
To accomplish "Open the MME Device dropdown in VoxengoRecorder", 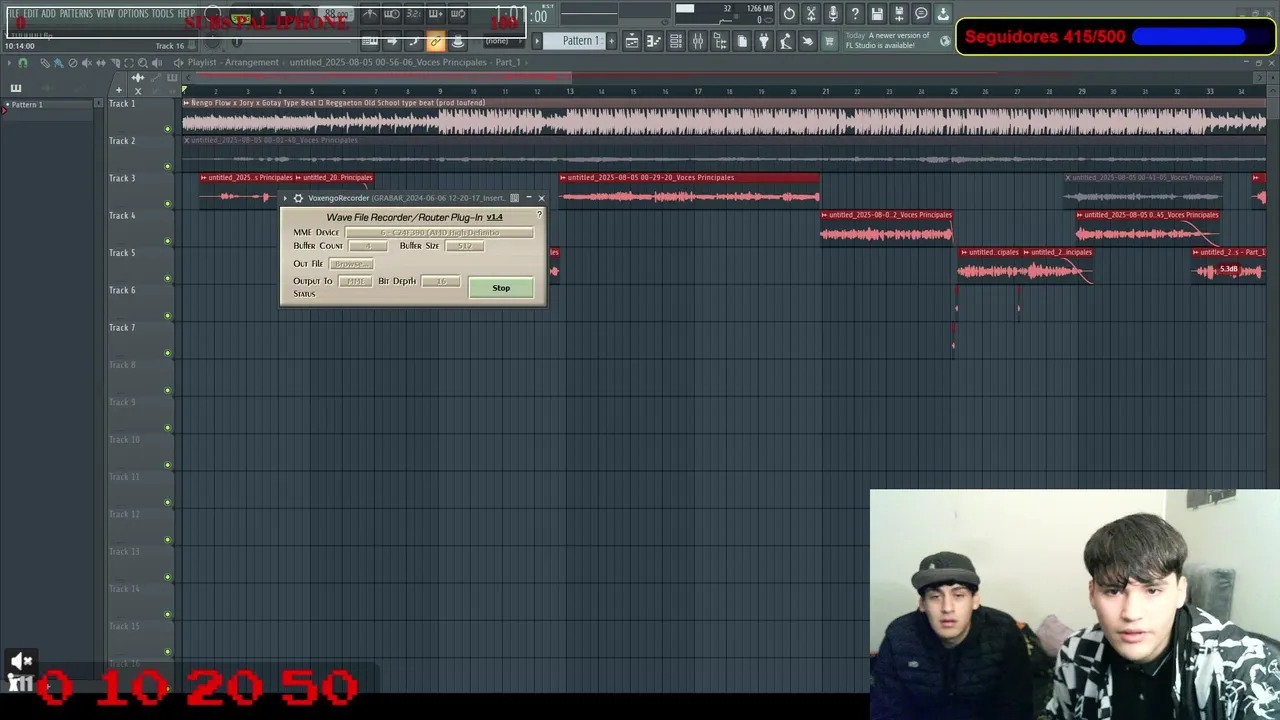I will point(439,232).
